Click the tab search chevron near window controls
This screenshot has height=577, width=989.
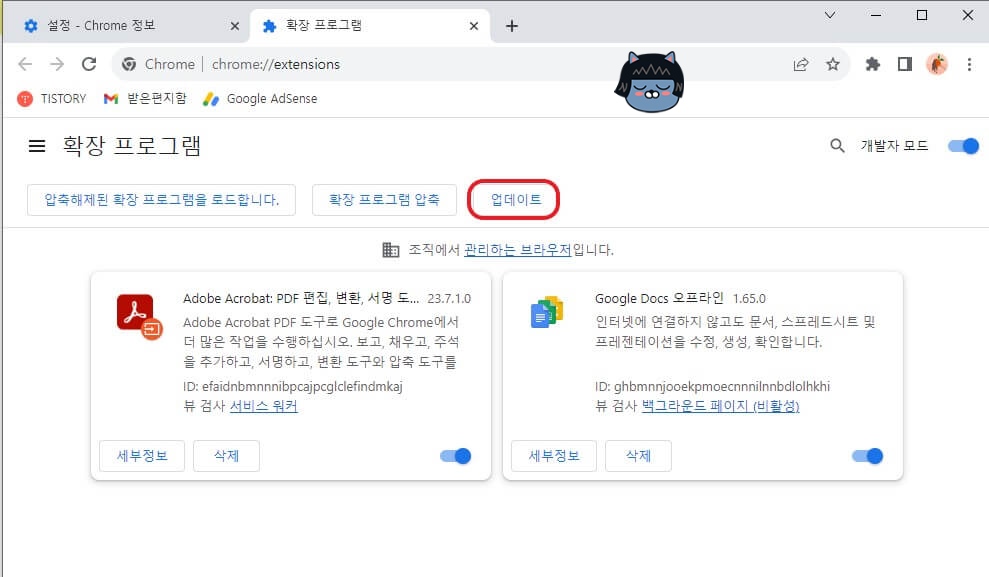coord(830,15)
